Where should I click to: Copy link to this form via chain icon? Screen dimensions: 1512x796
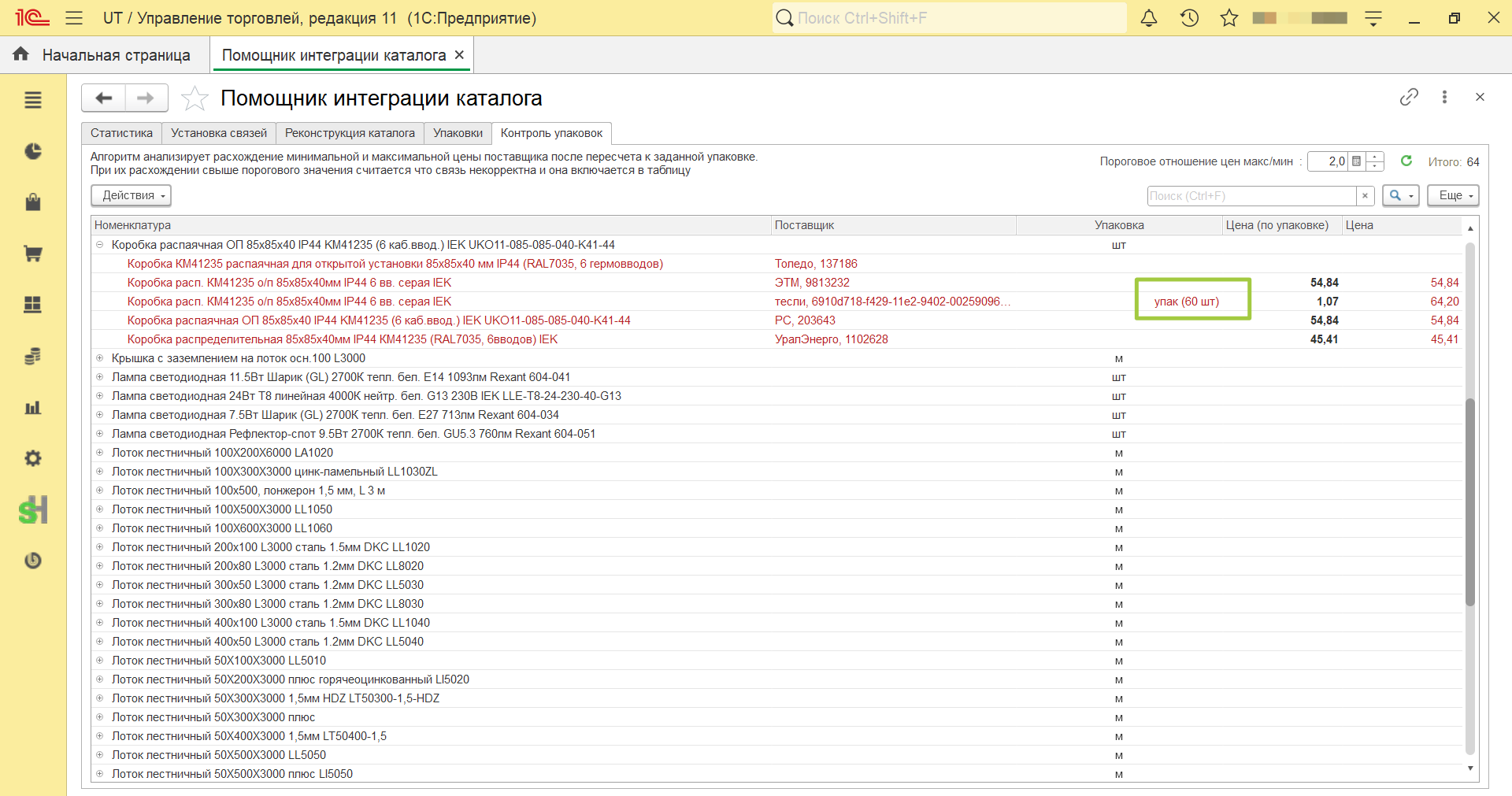pyautogui.click(x=1409, y=97)
